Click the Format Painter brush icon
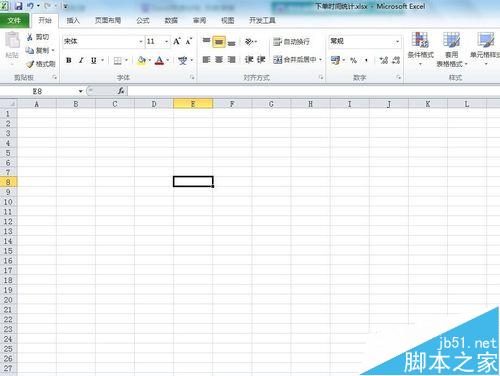The image size is (500, 376). point(30,64)
